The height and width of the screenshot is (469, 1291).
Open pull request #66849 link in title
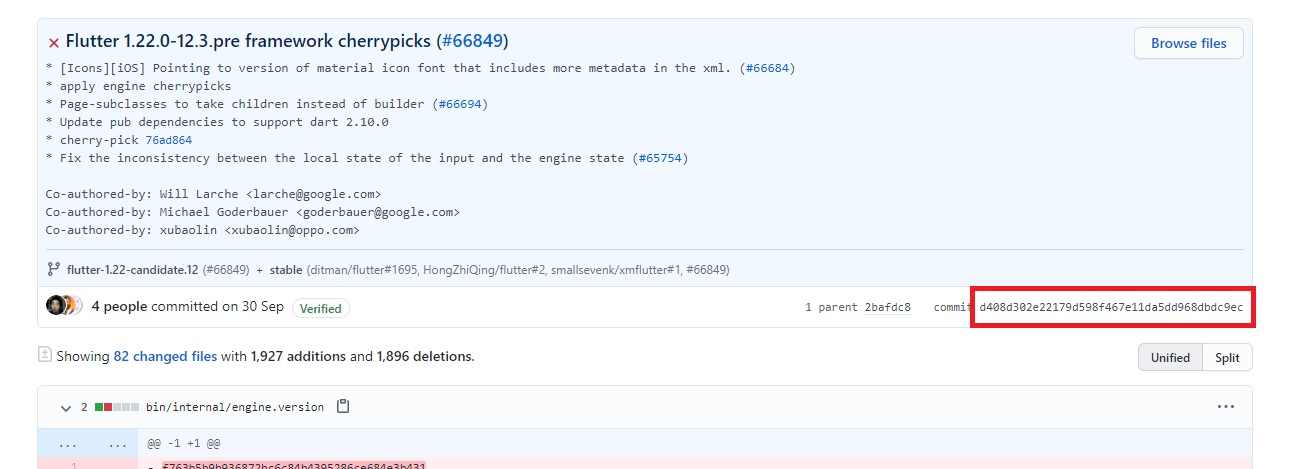tap(472, 42)
